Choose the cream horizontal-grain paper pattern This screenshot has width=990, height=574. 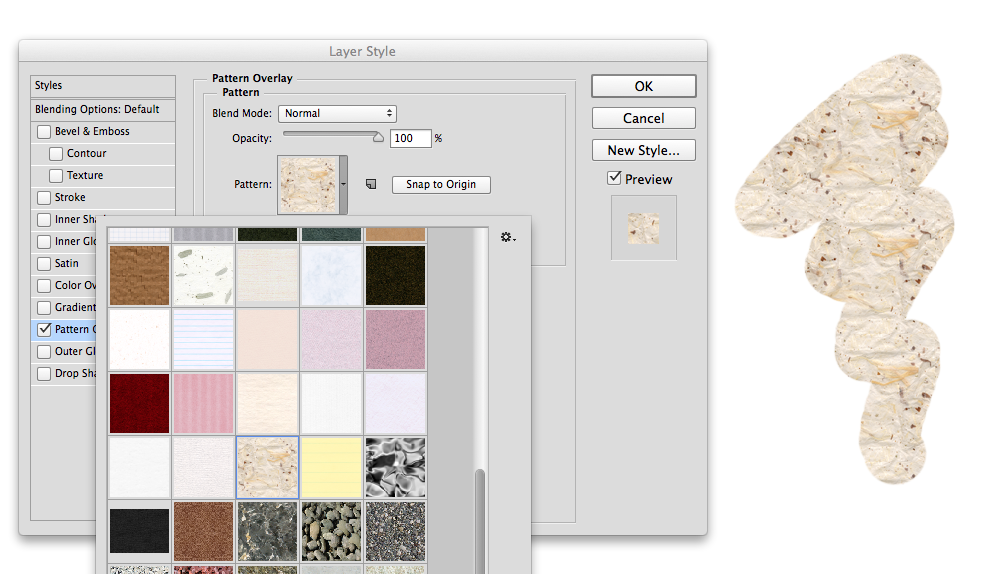pyautogui.click(x=268, y=404)
